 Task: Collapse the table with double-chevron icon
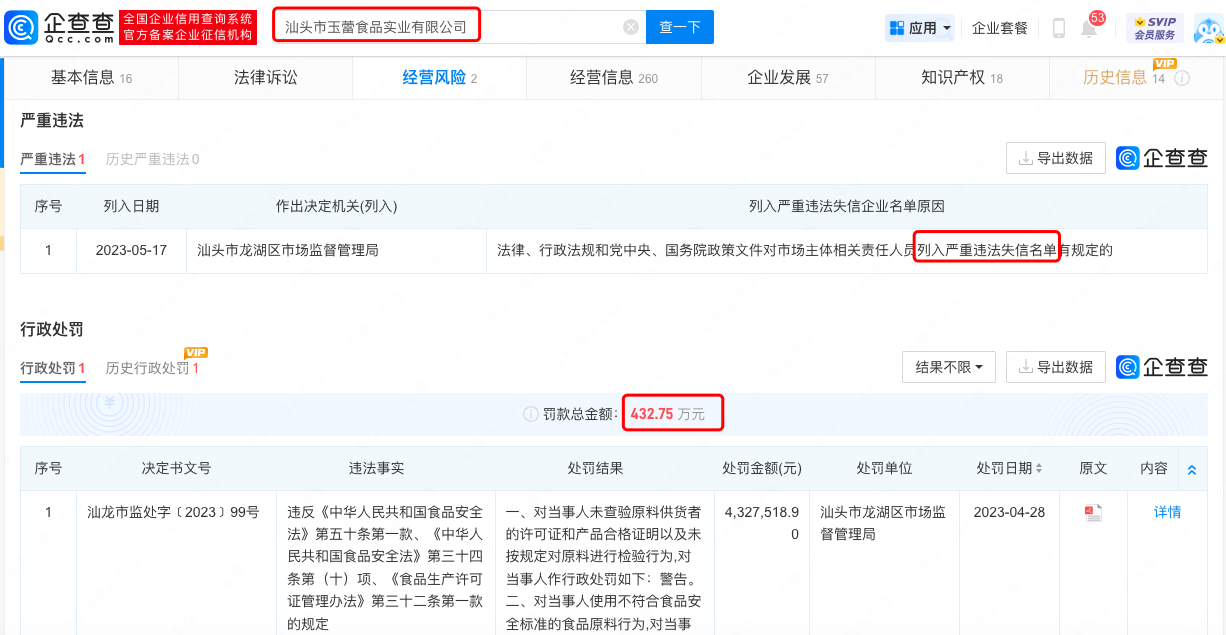1191,469
